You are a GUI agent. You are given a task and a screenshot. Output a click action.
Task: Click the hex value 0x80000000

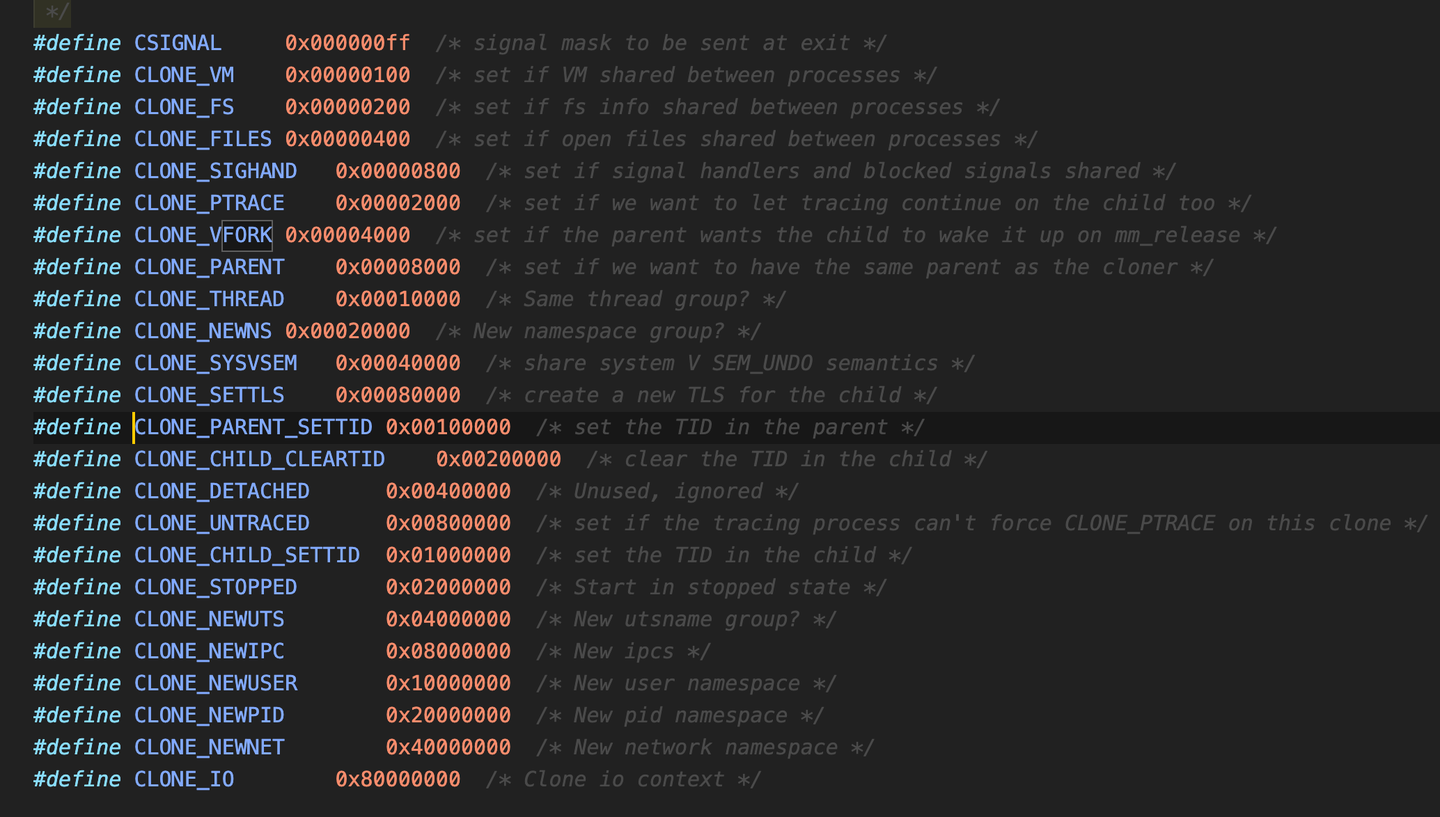pyautogui.click(x=398, y=779)
